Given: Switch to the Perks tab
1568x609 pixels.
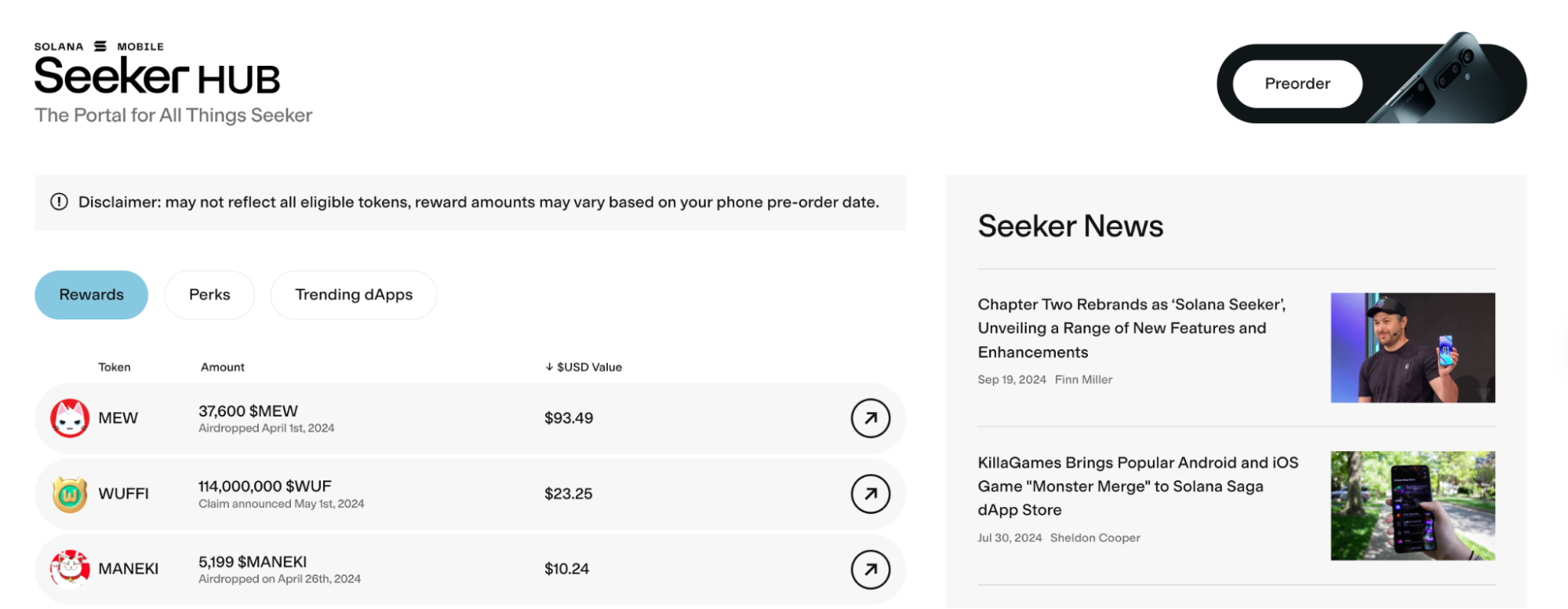Looking at the screenshot, I should tap(209, 295).
